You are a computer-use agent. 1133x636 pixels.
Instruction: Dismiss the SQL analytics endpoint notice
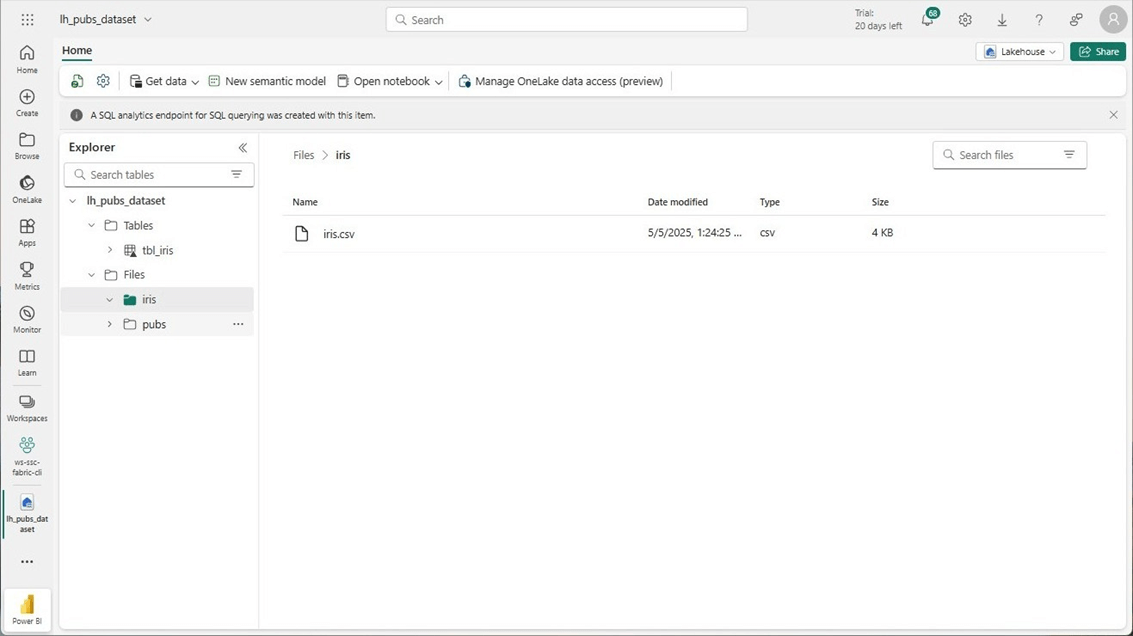[1113, 115]
